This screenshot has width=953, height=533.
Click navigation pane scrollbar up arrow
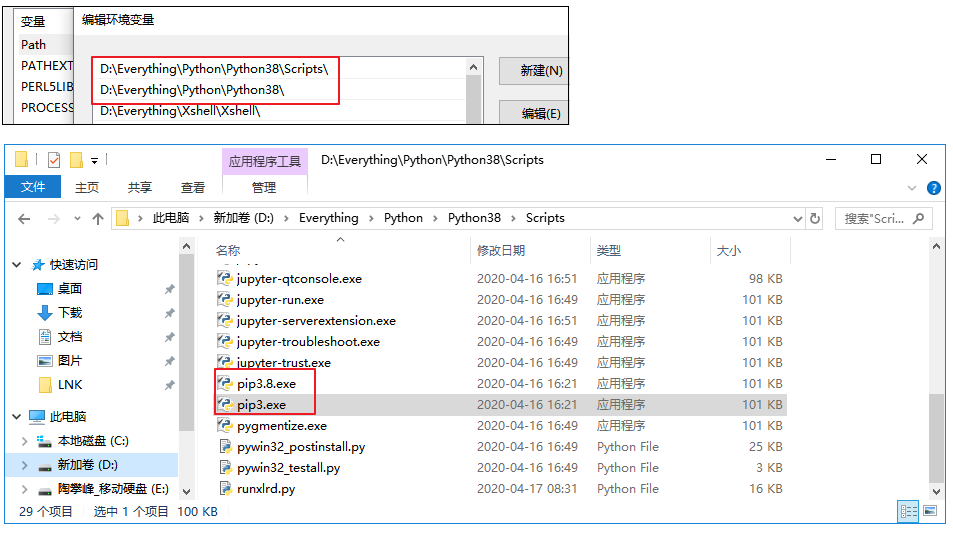coord(187,246)
